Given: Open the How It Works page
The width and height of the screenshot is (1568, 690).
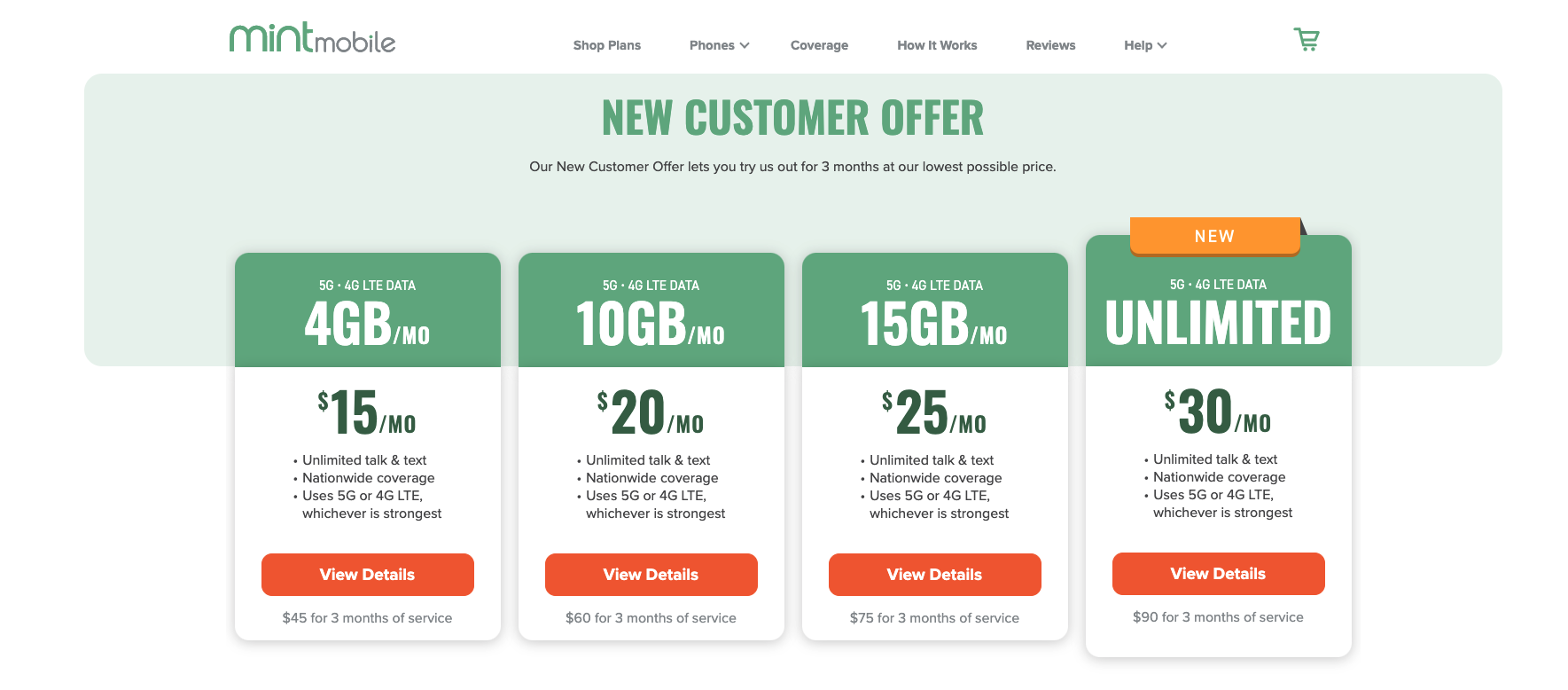Looking at the screenshot, I should [x=937, y=45].
